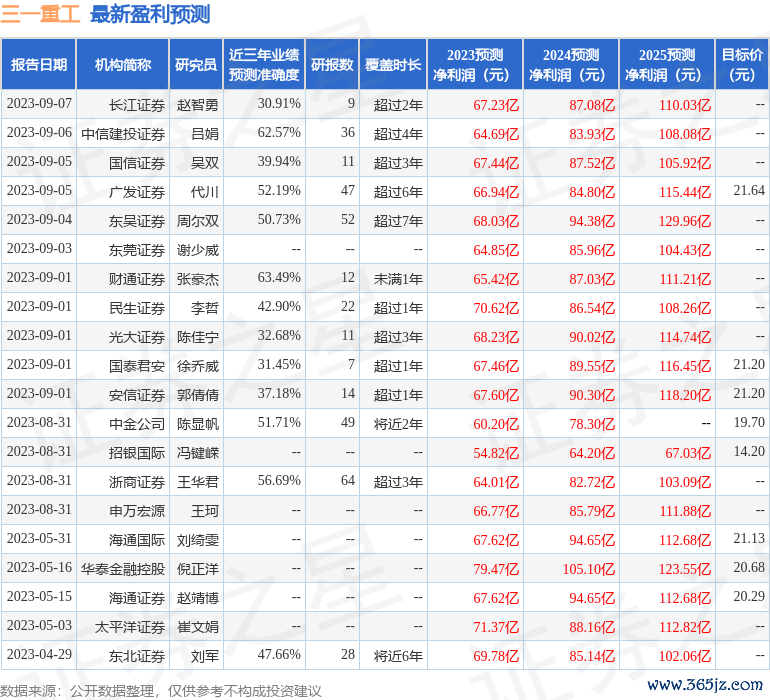Select accuracy value 47.66%

click(x=279, y=654)
